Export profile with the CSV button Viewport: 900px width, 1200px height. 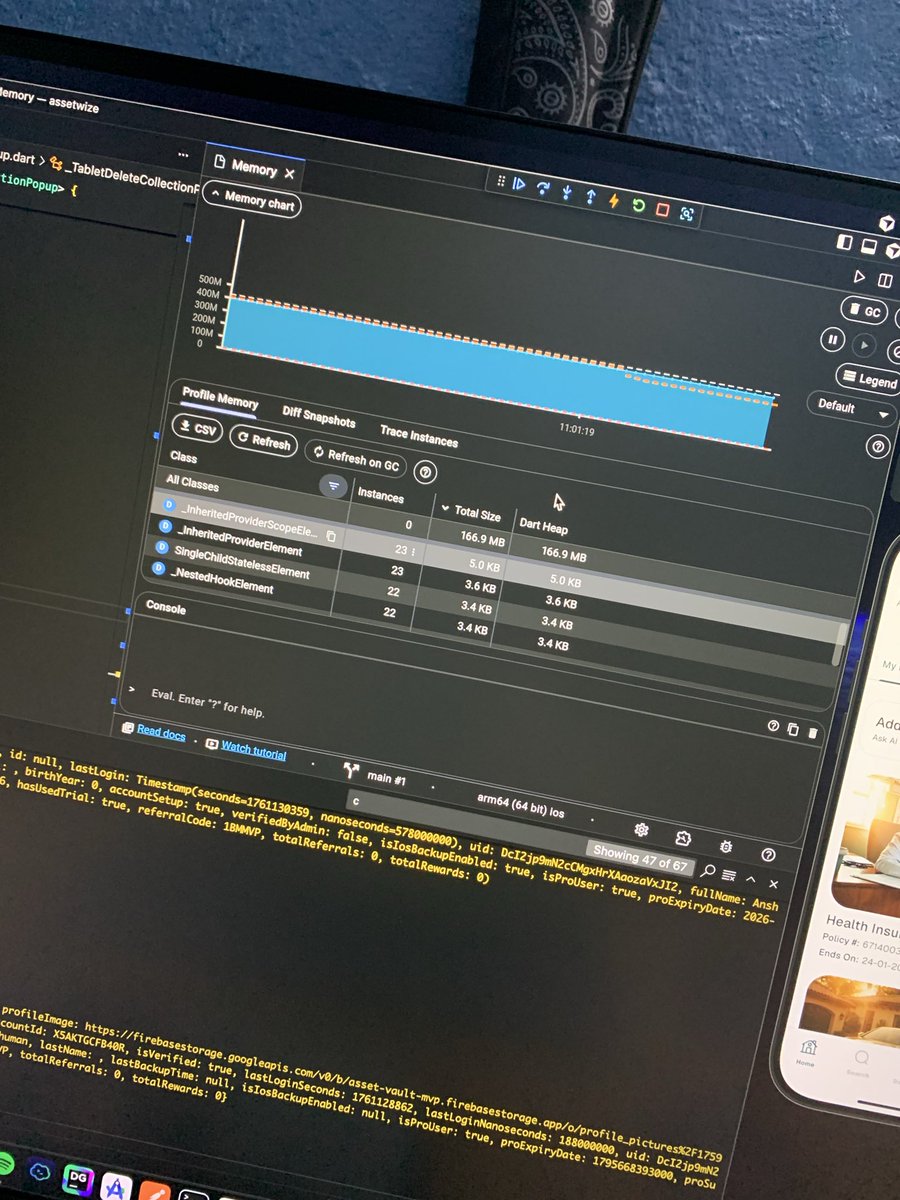[197, 428]
